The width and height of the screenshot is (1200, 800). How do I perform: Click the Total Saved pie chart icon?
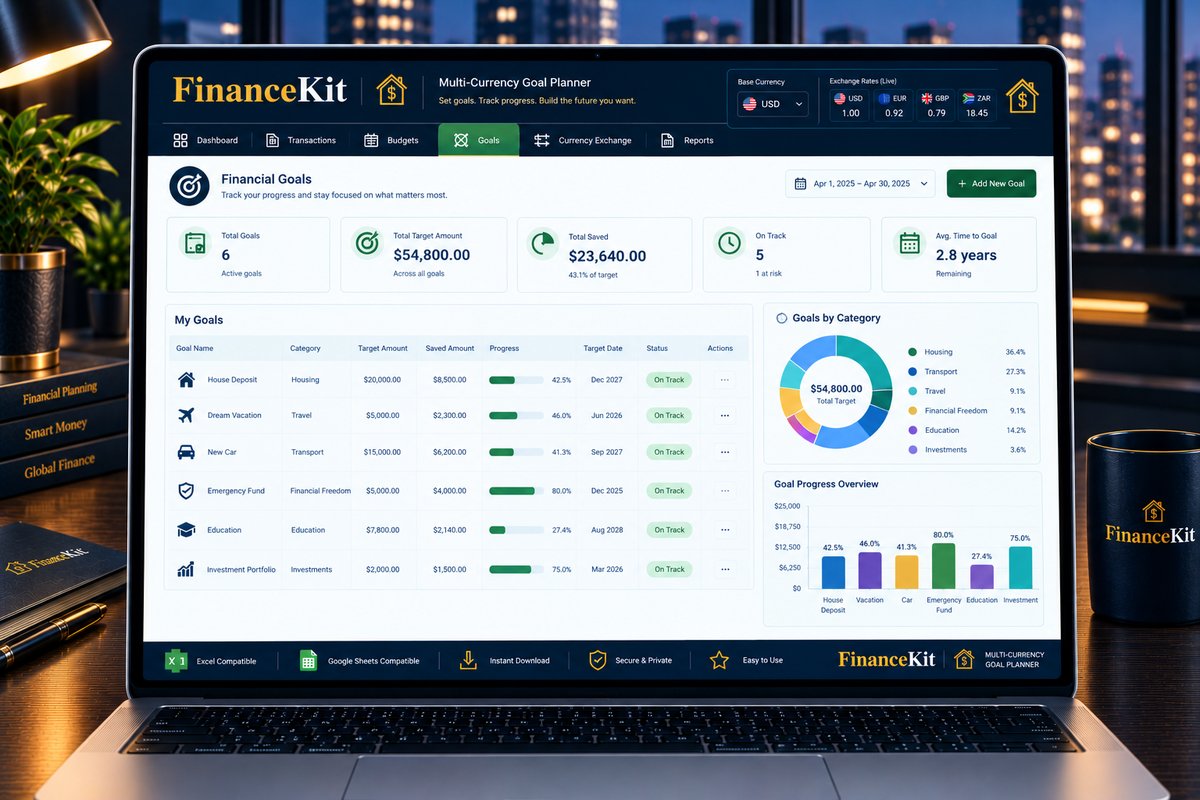(x=543, y=244)
